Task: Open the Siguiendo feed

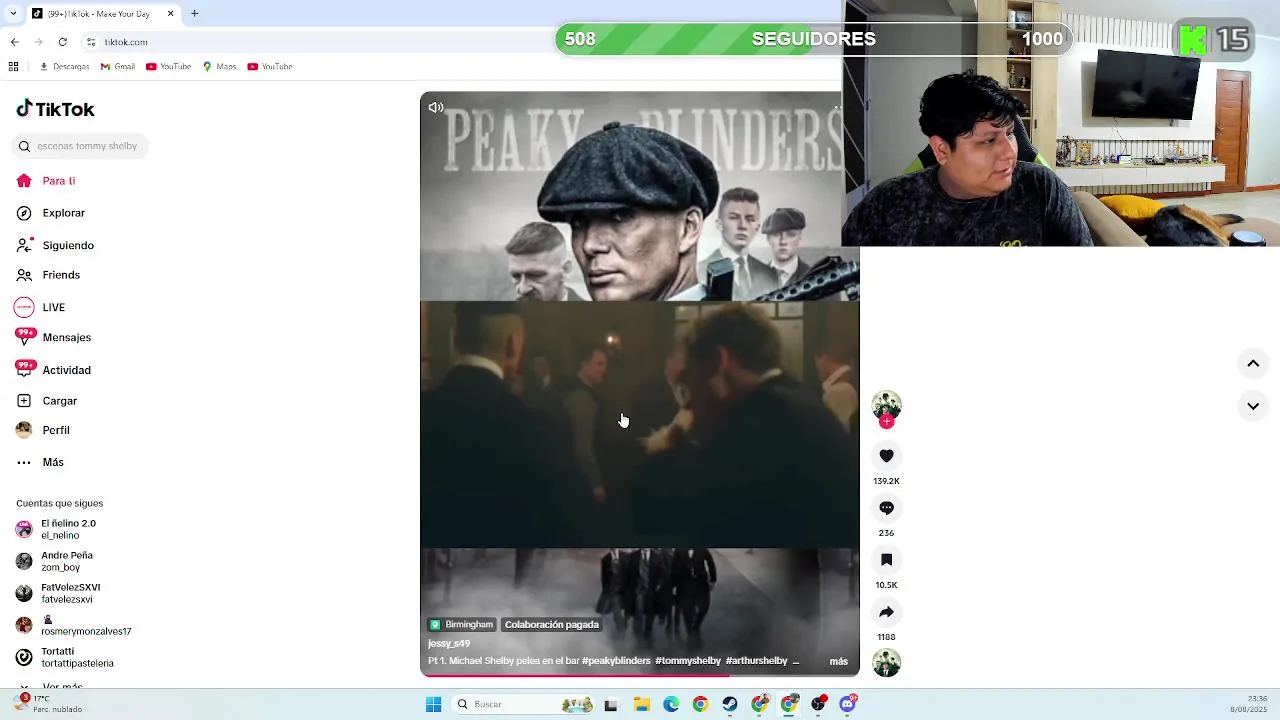Action: tap(55, 245)
